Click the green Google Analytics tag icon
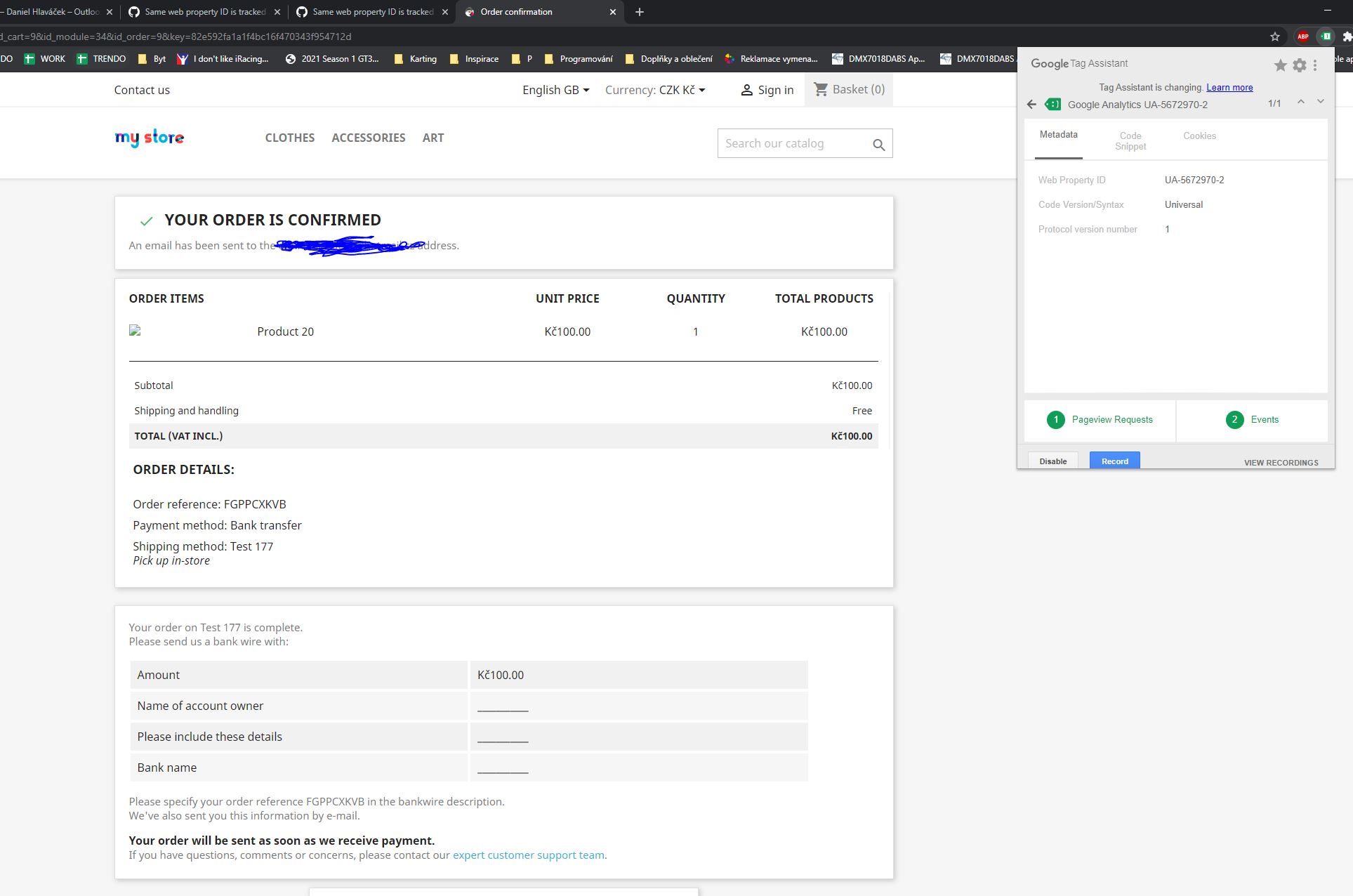1353x896 pixels. click(1052, 105)
